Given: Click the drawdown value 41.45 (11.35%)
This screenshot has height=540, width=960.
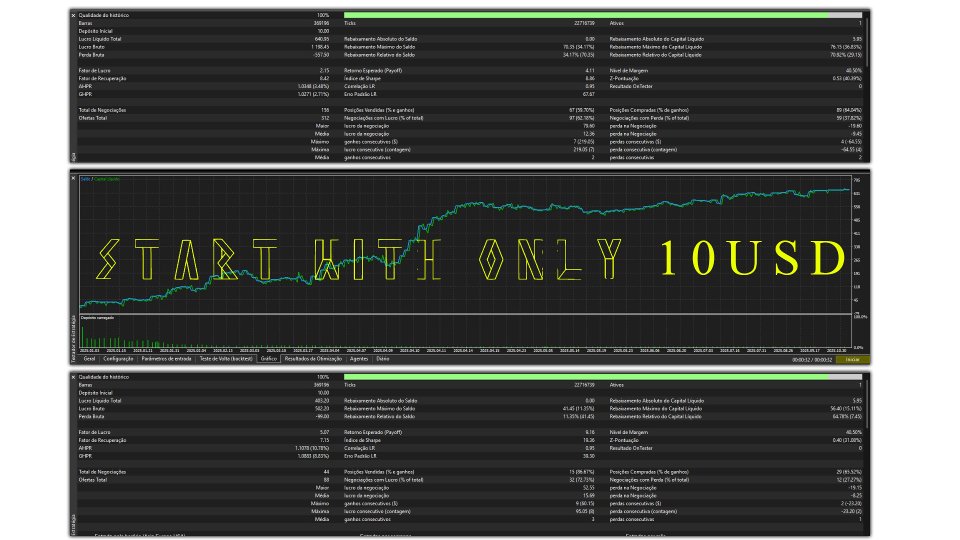Looking at the screenshot, I should click(579, 409).
